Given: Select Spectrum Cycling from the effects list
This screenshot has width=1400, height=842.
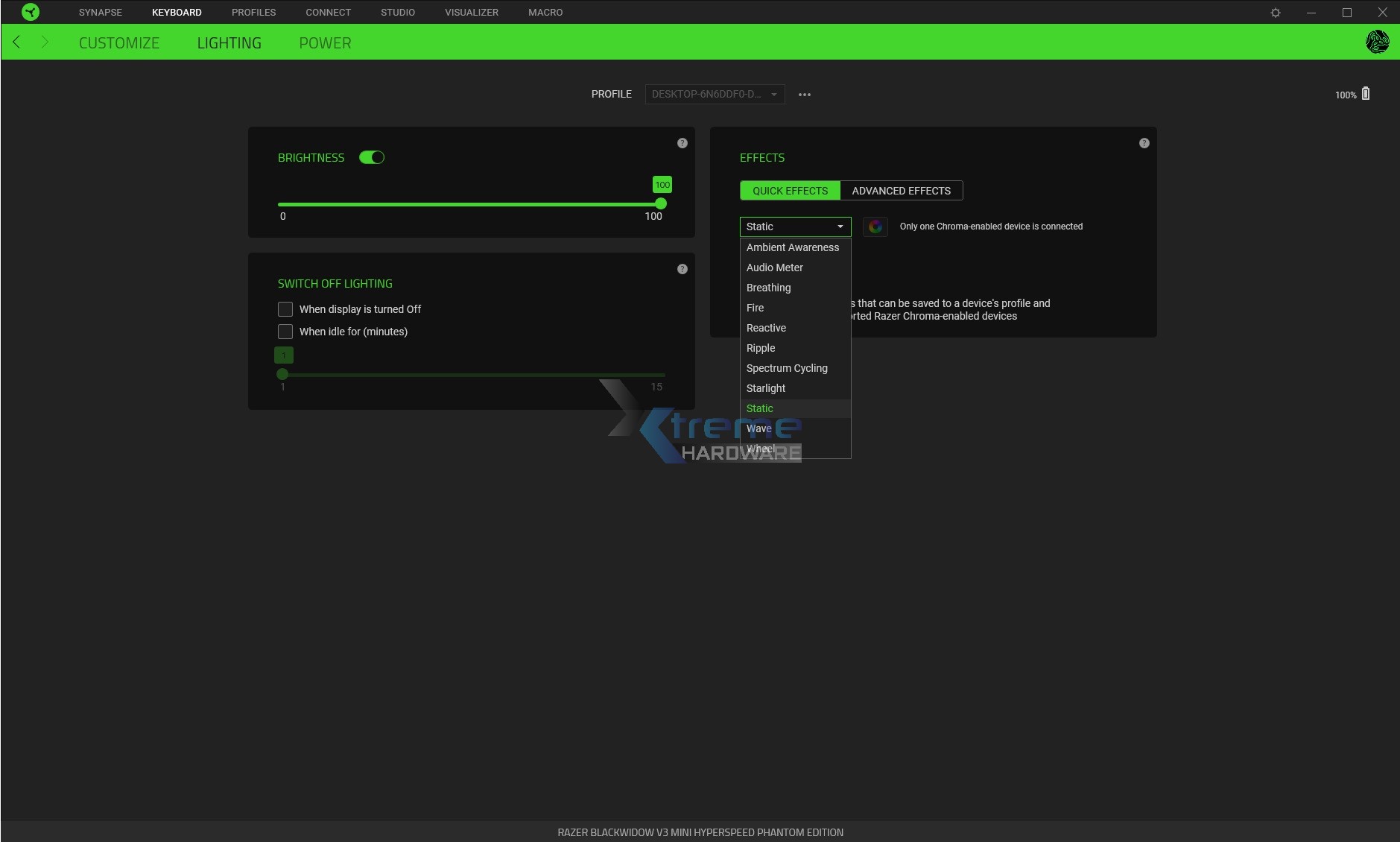Looking at the screenshot, I should [x=787, y=368].
